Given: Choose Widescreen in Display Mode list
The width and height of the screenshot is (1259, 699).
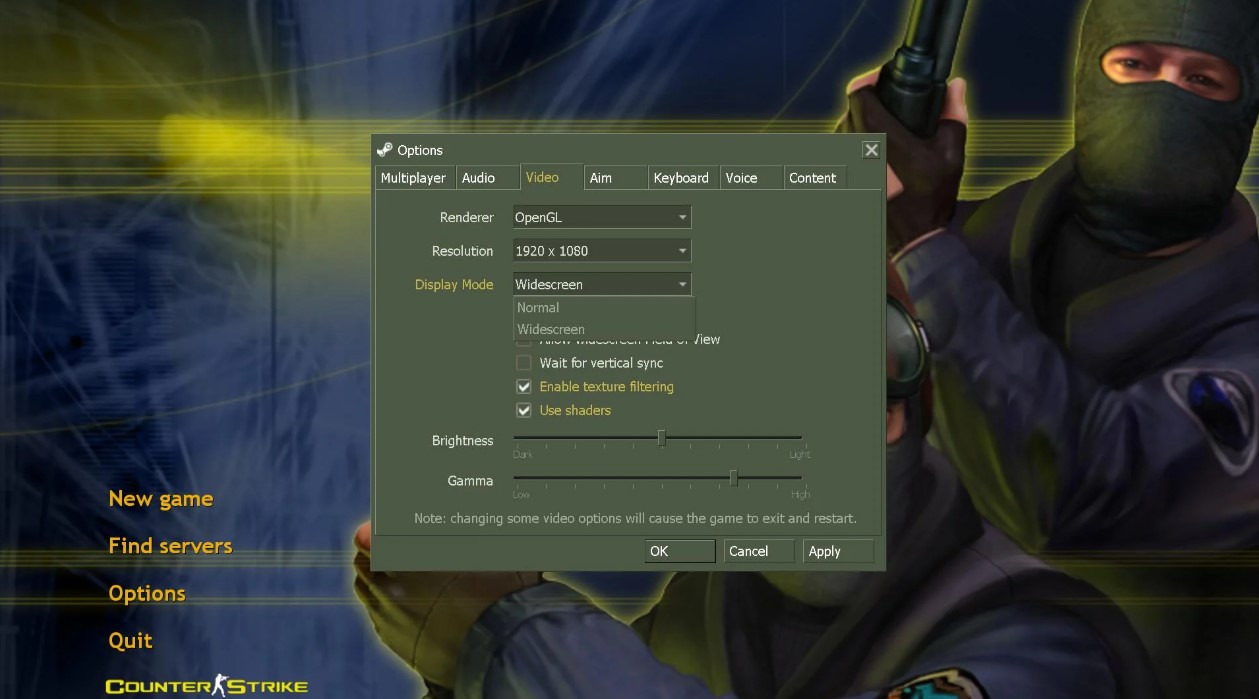Looking at the screenshot, I should [603, 329].
